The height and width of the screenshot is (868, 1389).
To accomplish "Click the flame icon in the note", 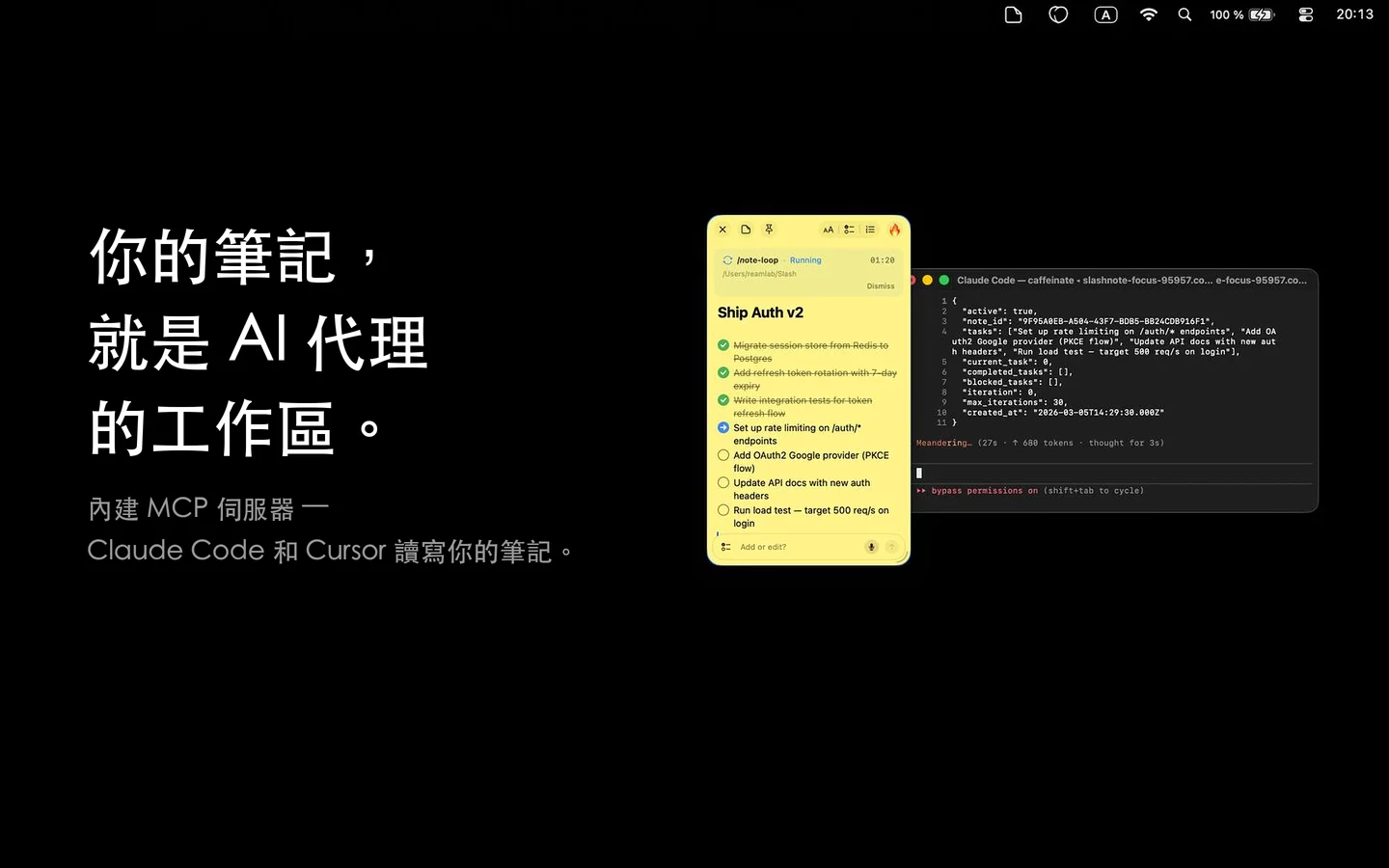I will [x=894, y=230].
